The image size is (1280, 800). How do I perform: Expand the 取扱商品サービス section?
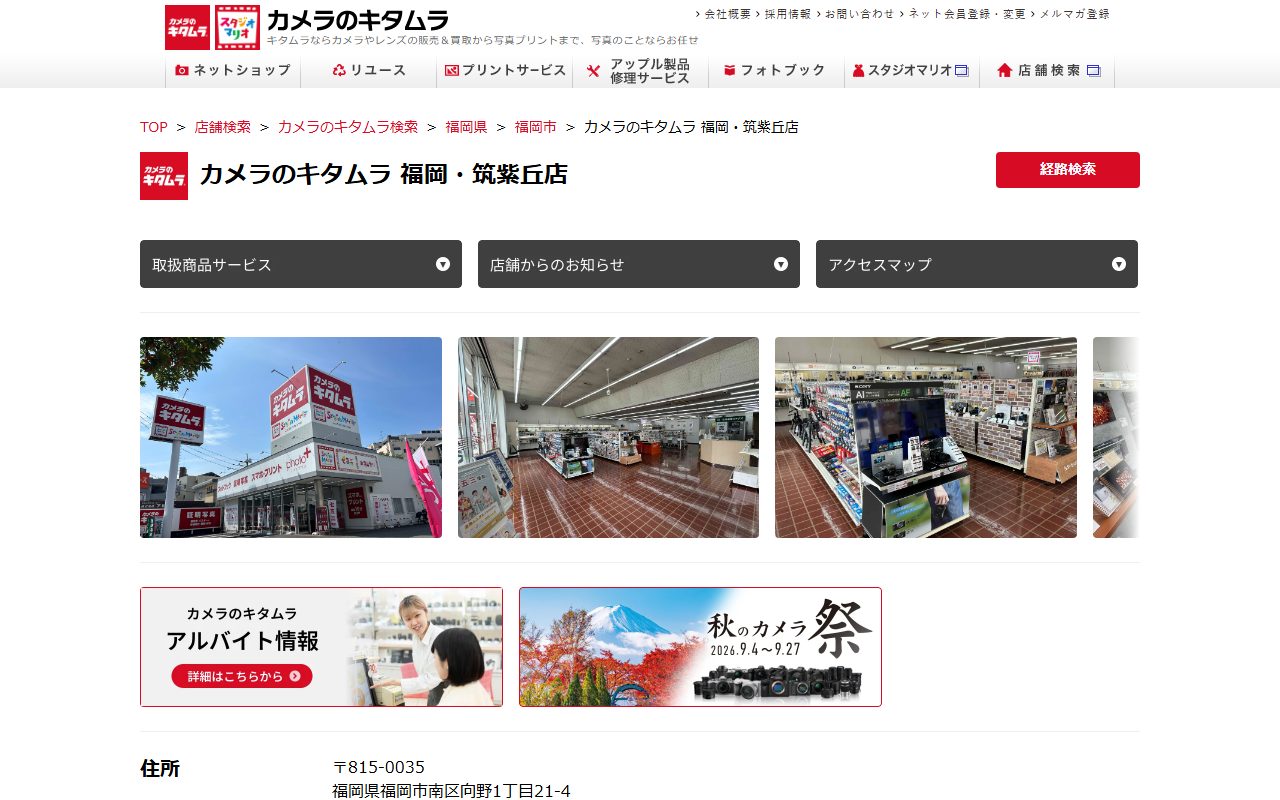coord(301,264)
